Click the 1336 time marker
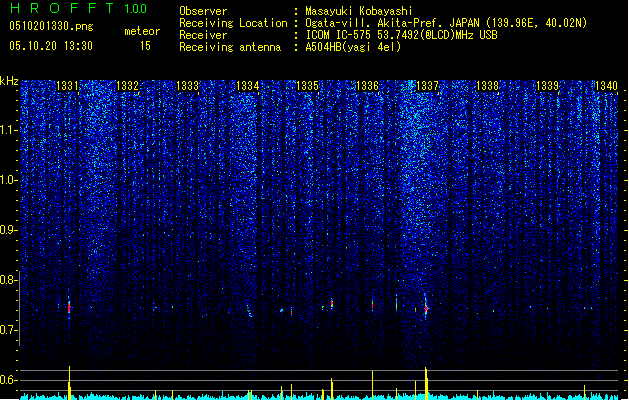Viewport: 629px width, 400px height. [367, 86]
